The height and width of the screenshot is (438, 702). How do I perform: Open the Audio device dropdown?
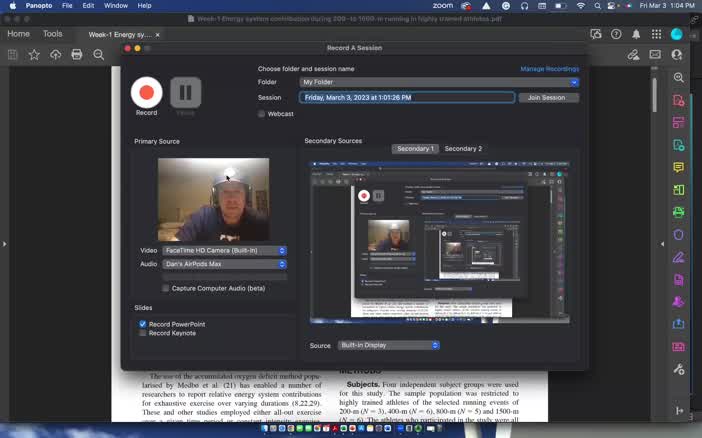[x=225, y=264]
